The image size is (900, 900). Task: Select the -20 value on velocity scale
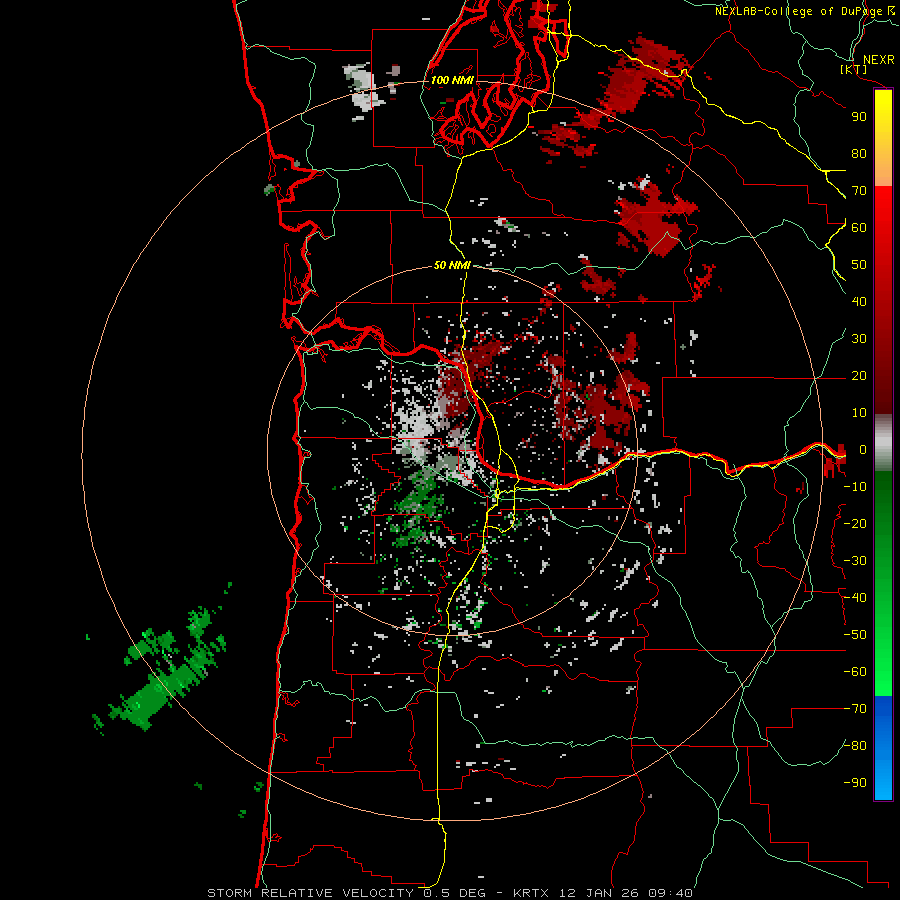pos(855,524)
